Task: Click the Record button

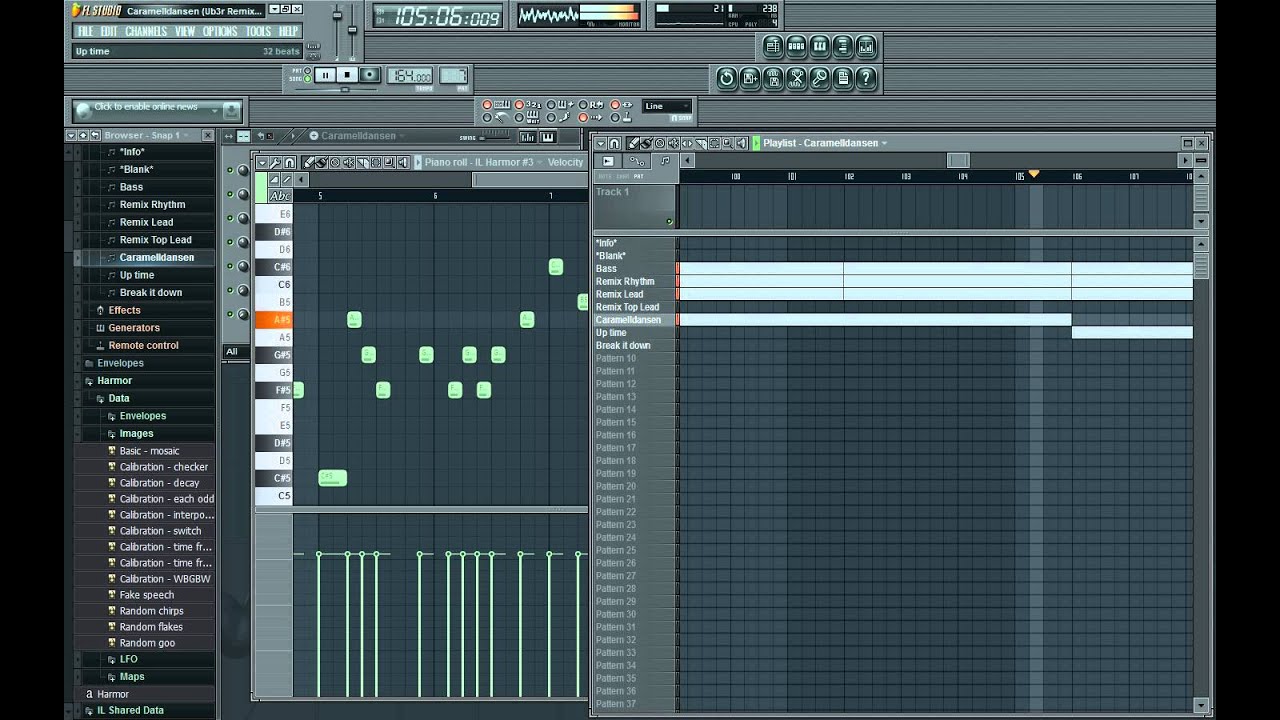Action: click(x=370, y=75)
